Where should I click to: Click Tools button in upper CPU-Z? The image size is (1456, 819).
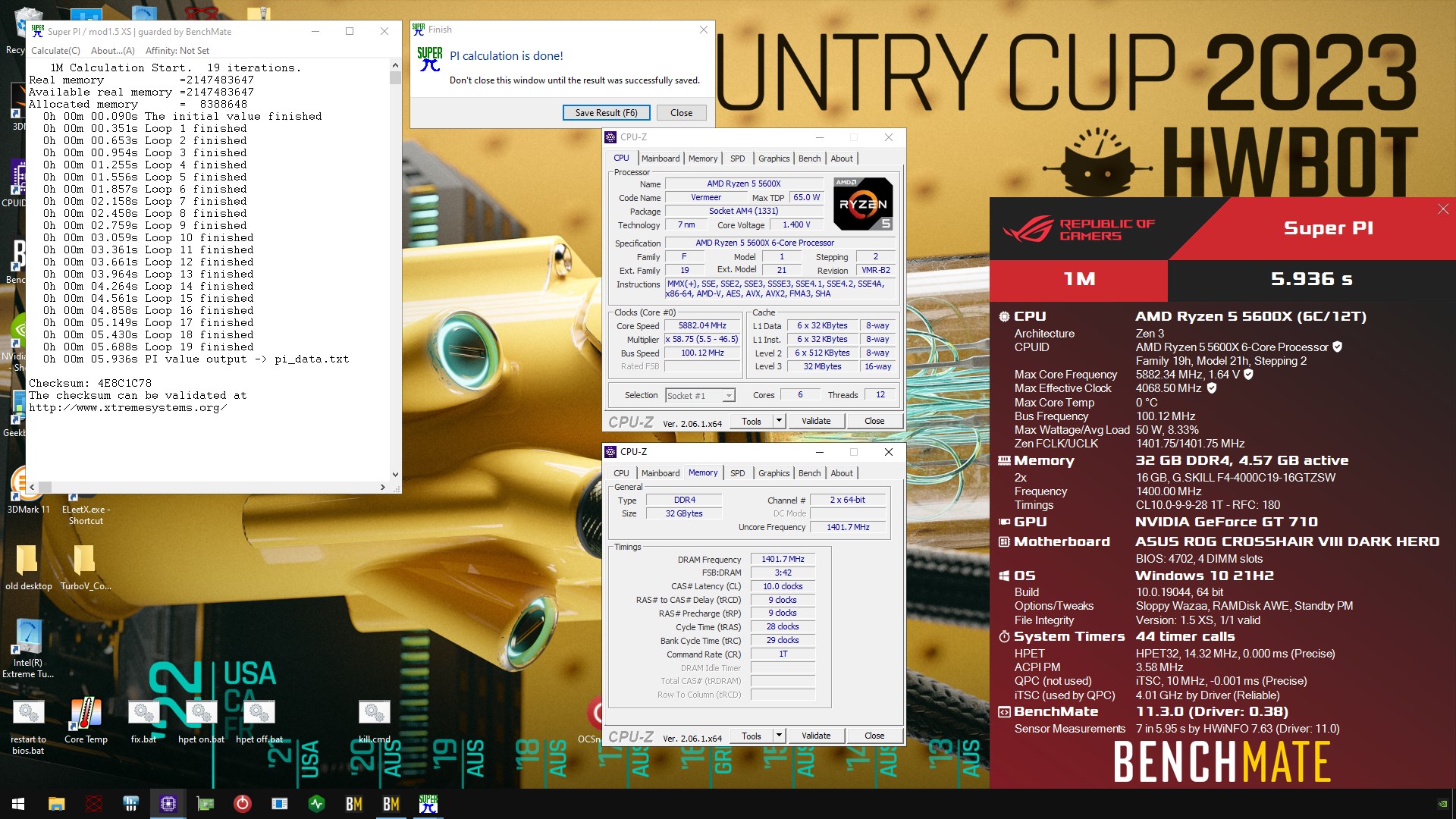tap(752, 421)
